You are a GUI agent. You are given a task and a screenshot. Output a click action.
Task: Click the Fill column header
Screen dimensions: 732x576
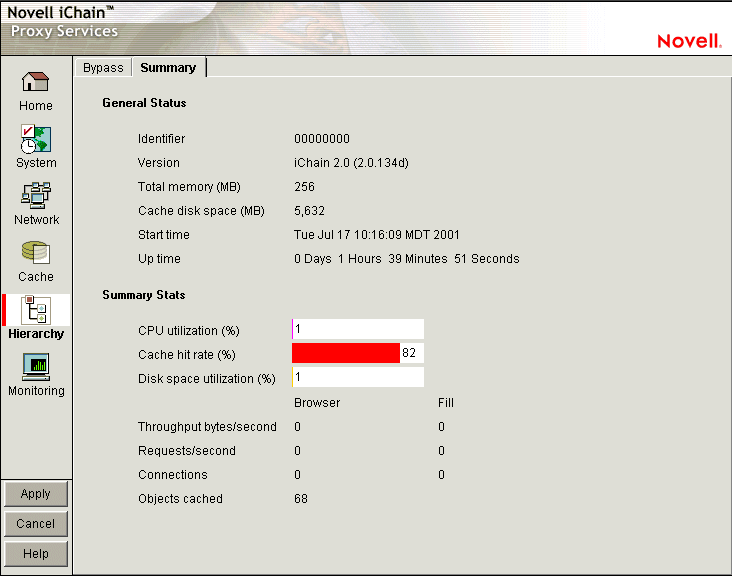coord(446,403)
